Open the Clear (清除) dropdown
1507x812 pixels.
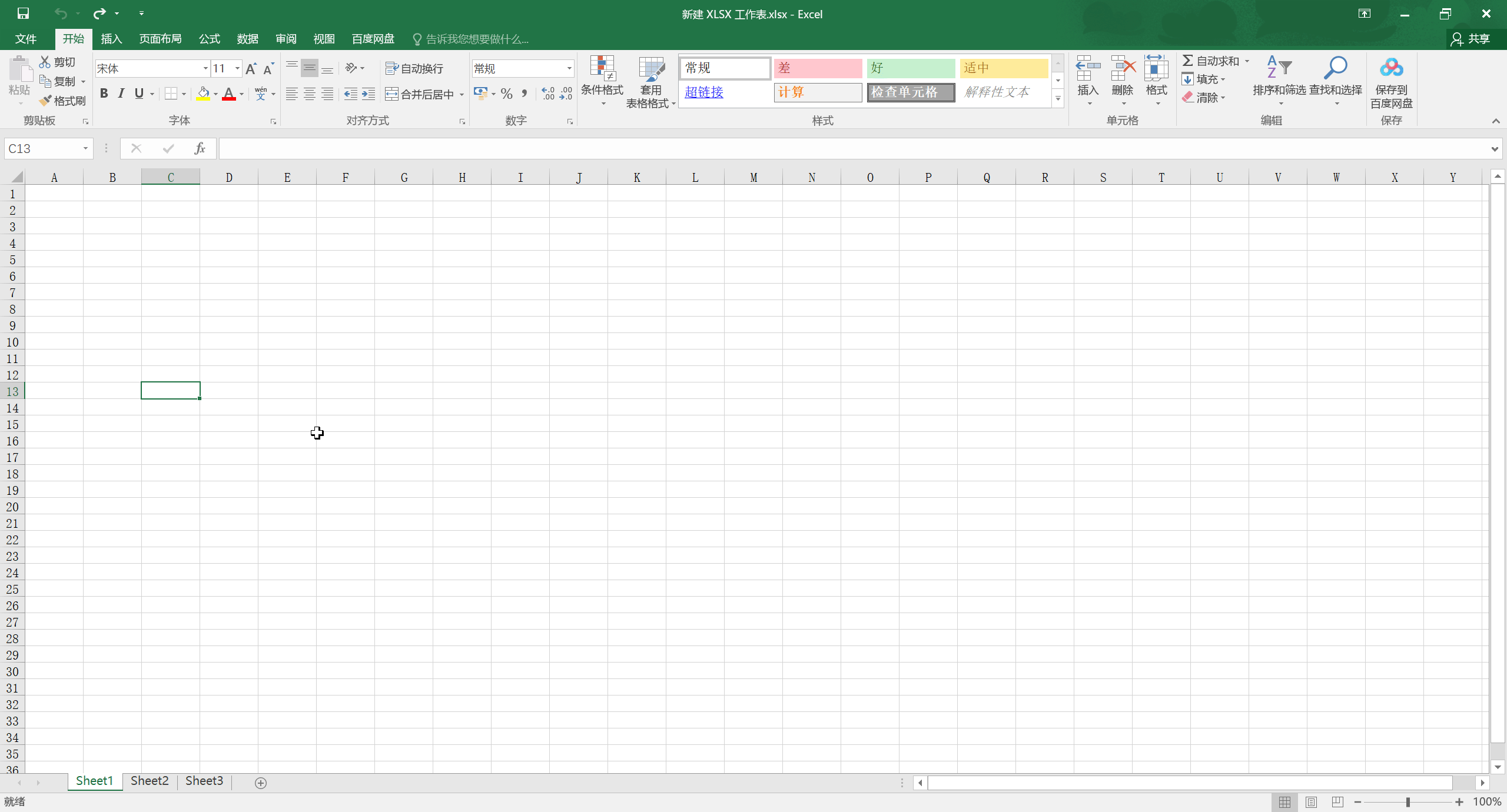click(x=1204, y=98)
